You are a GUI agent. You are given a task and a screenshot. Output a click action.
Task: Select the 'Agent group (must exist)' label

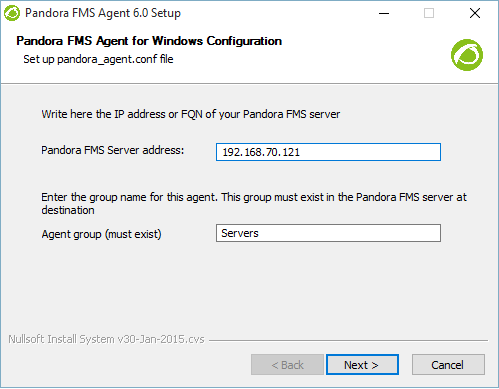(101, 234)
